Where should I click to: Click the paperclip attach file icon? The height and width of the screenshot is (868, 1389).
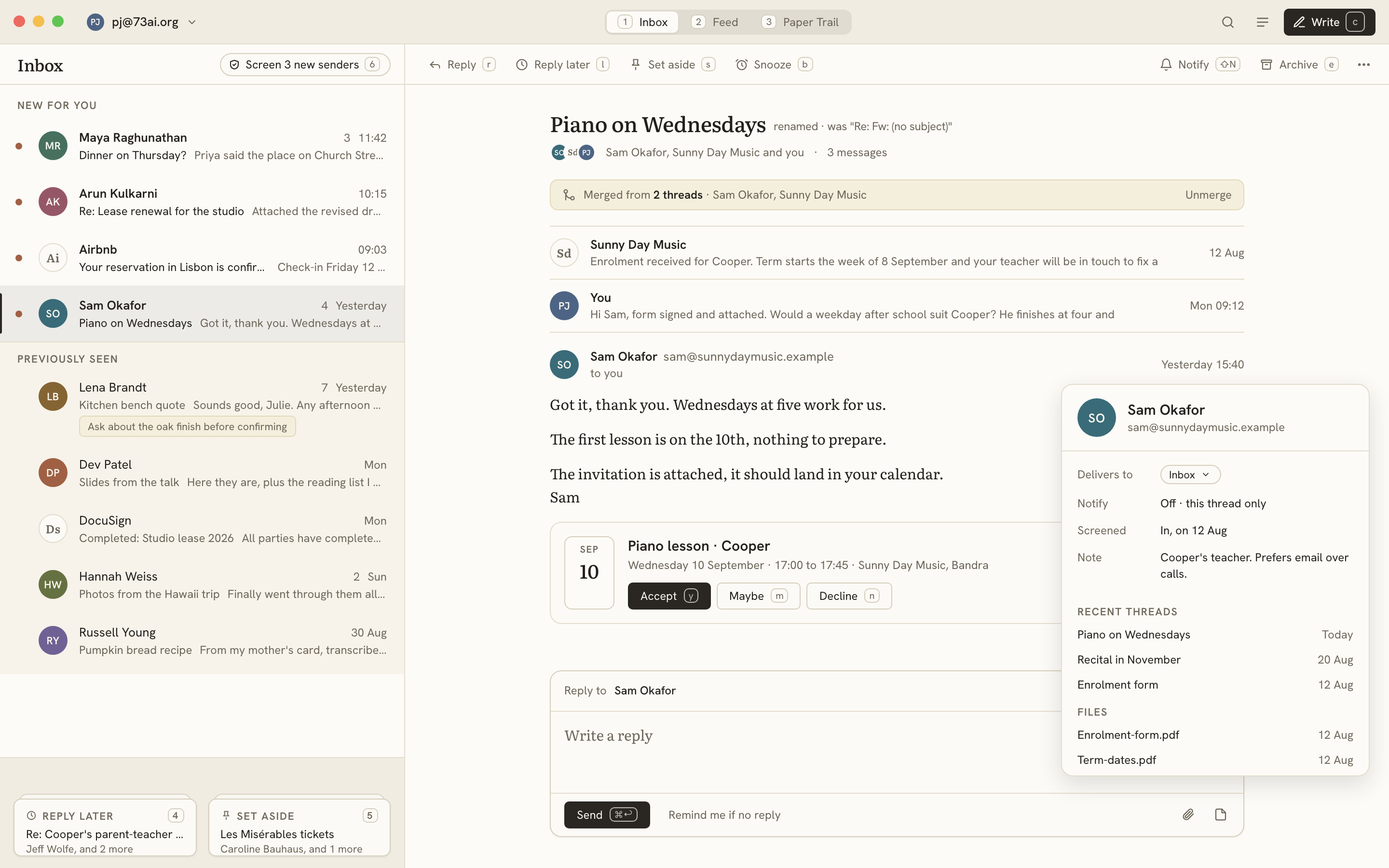[x=1188, y=814]
